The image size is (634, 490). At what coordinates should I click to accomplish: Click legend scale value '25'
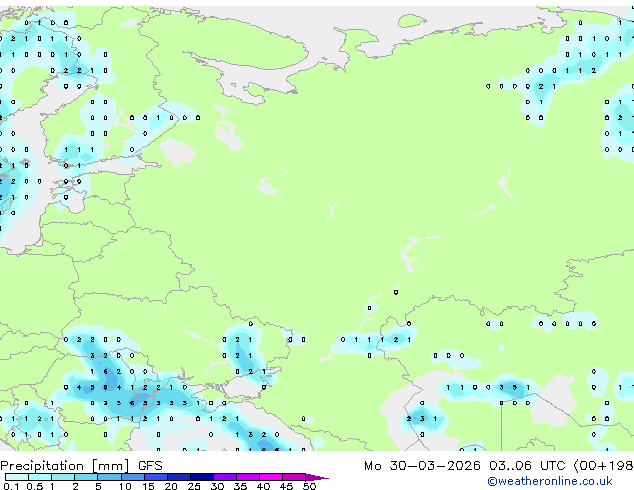194,486
